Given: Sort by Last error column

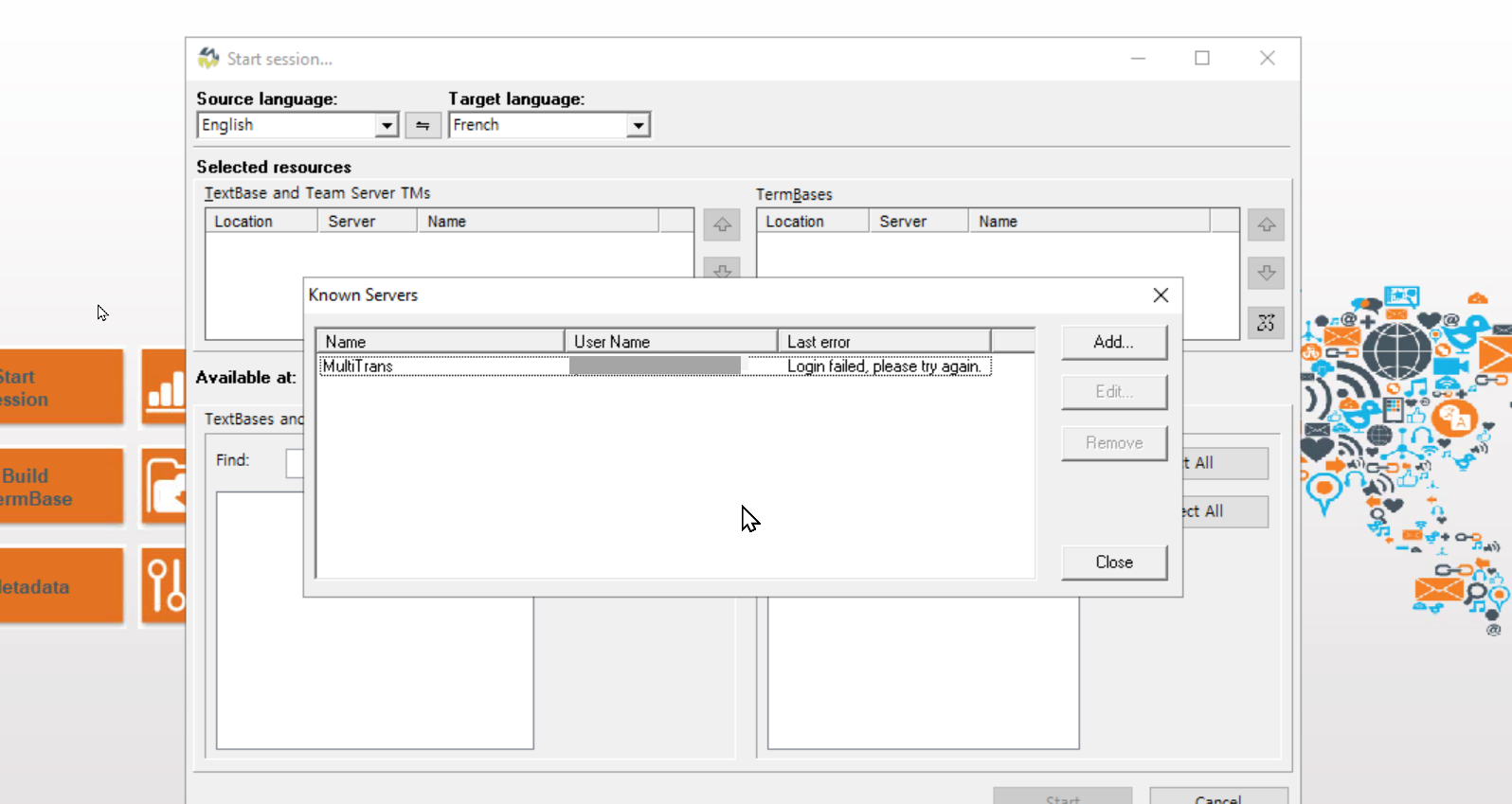Looking at the screenshot, I should pyautogui.click(x=884, y=342).
